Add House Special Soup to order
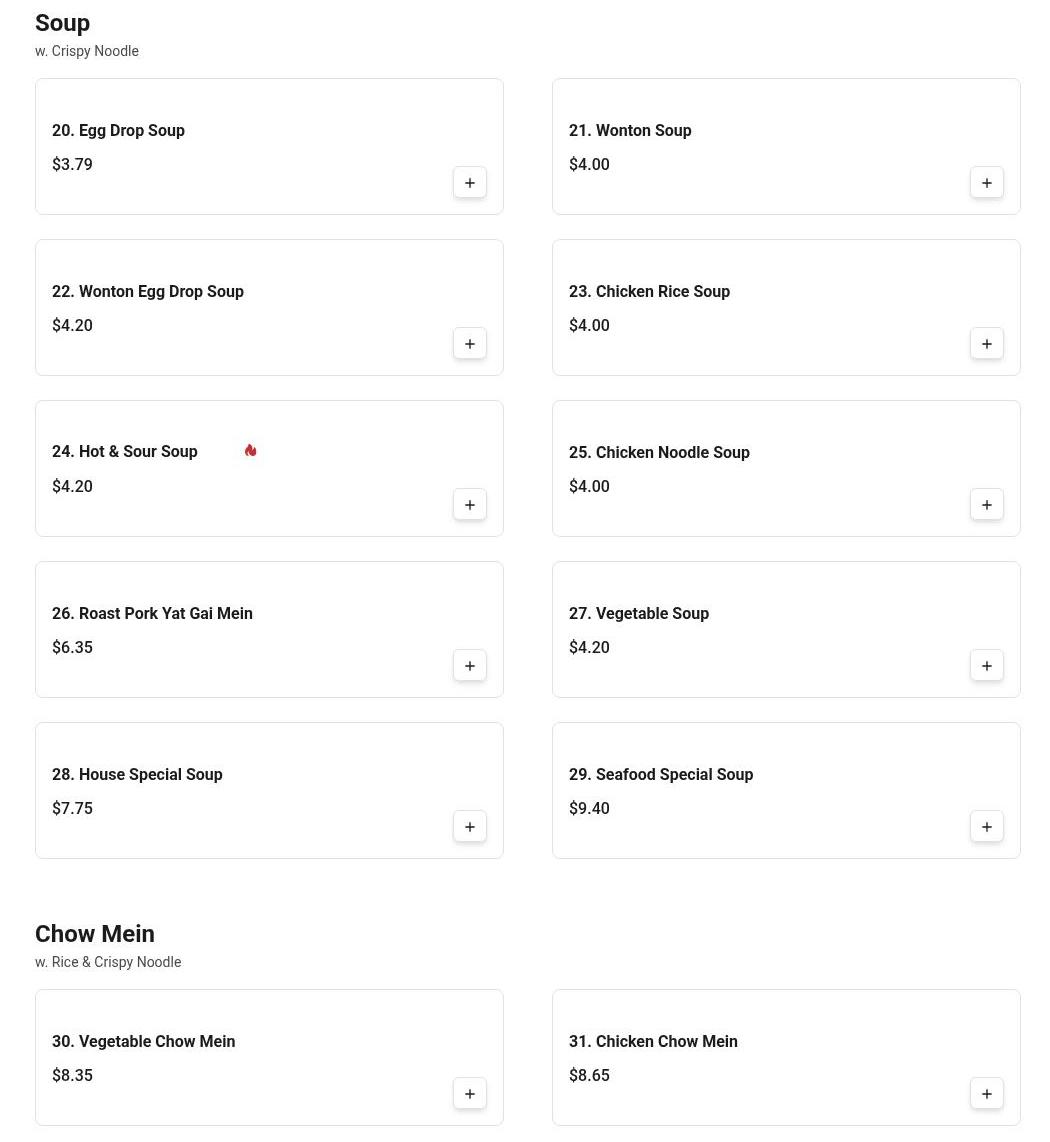This screenshot has height=1142, width=1050. pyautogui.click(x=470, y=827)
